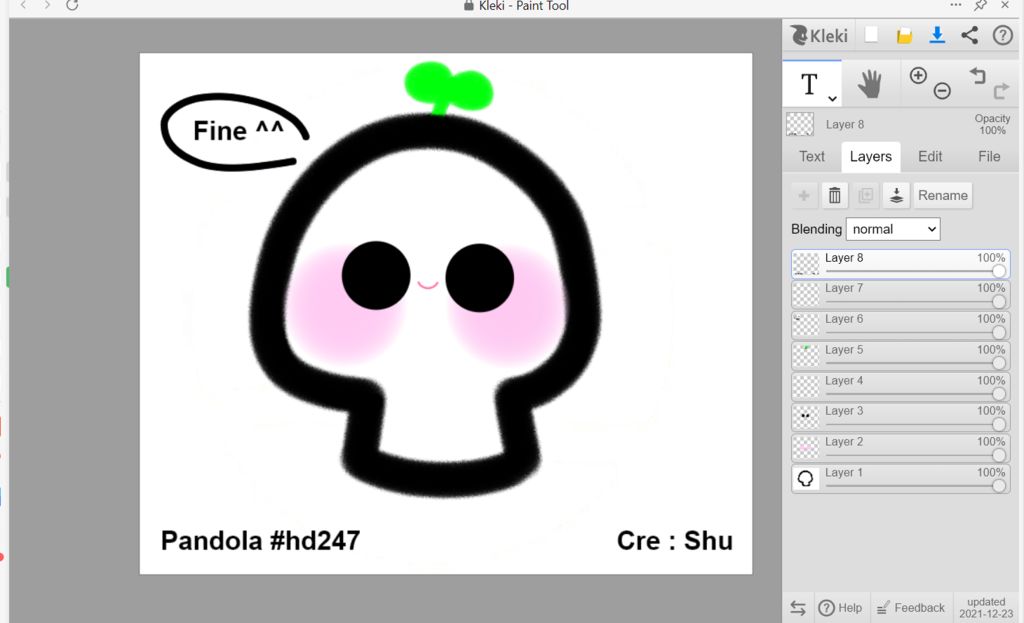Create a new blank image
Image resolution: width=1024 pixels, height=623 pixels.
(x=871, y=35)
